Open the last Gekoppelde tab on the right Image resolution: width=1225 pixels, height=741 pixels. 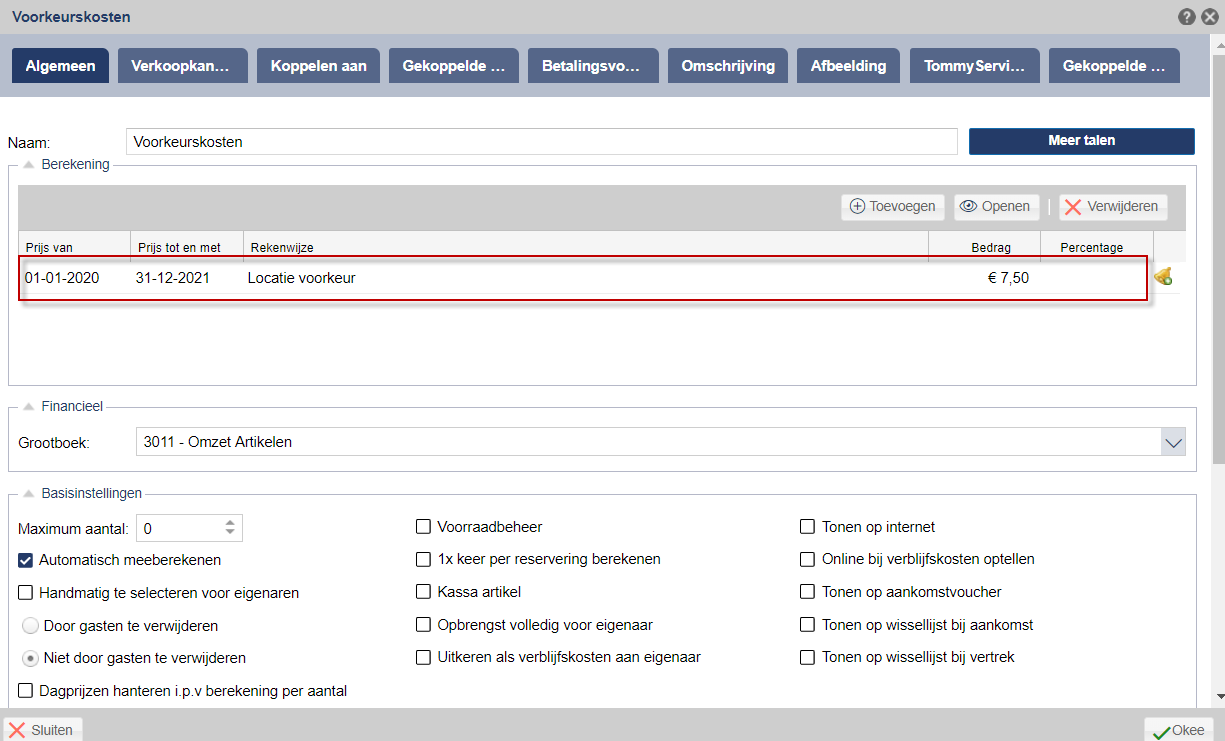pyautogui.click(x=1114, y=66)
